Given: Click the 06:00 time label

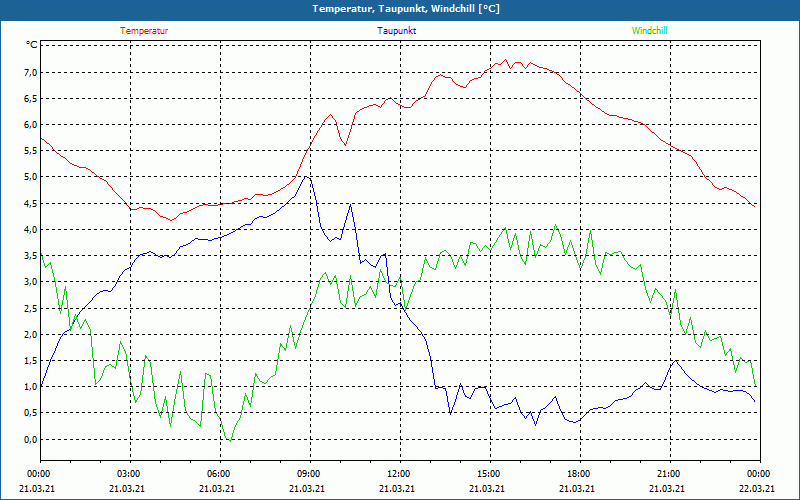Looking at the screenshot, I should (x=220, y=474).
